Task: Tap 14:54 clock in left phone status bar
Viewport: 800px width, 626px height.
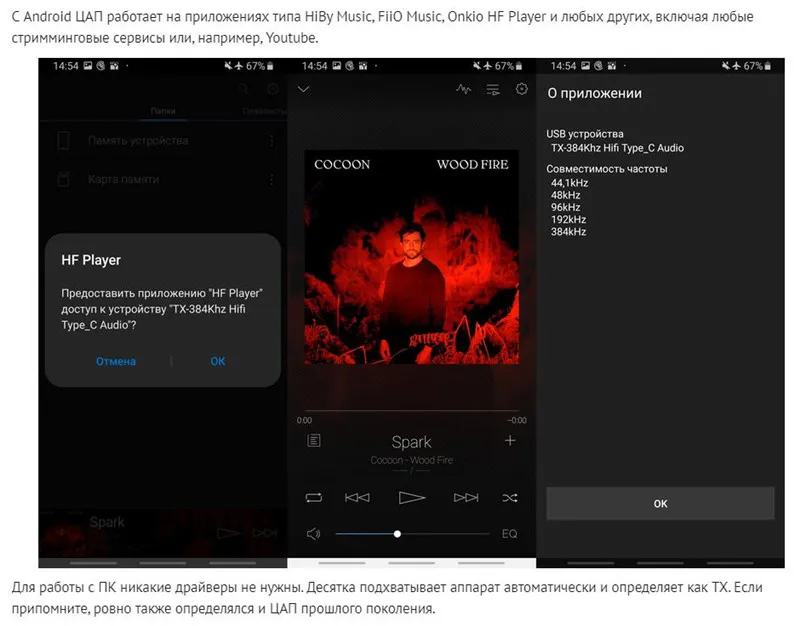Action: point(66,66)
